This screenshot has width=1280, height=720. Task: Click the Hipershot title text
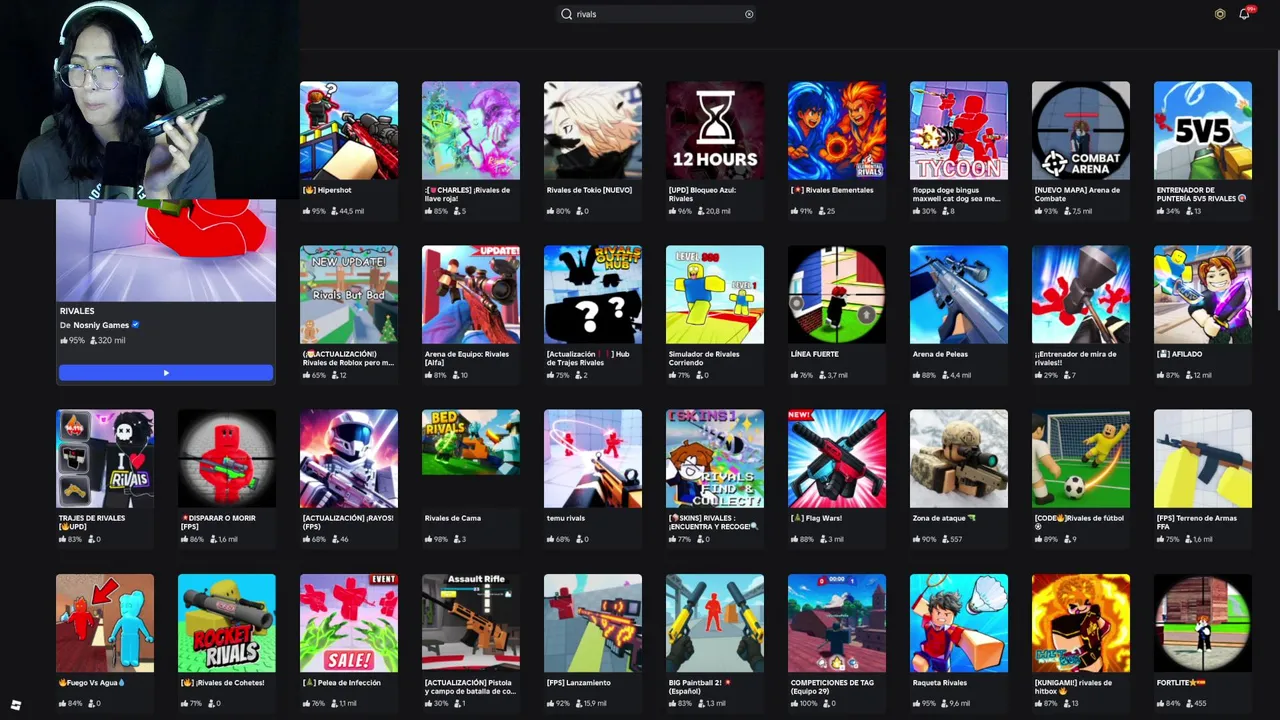[327, 190]
